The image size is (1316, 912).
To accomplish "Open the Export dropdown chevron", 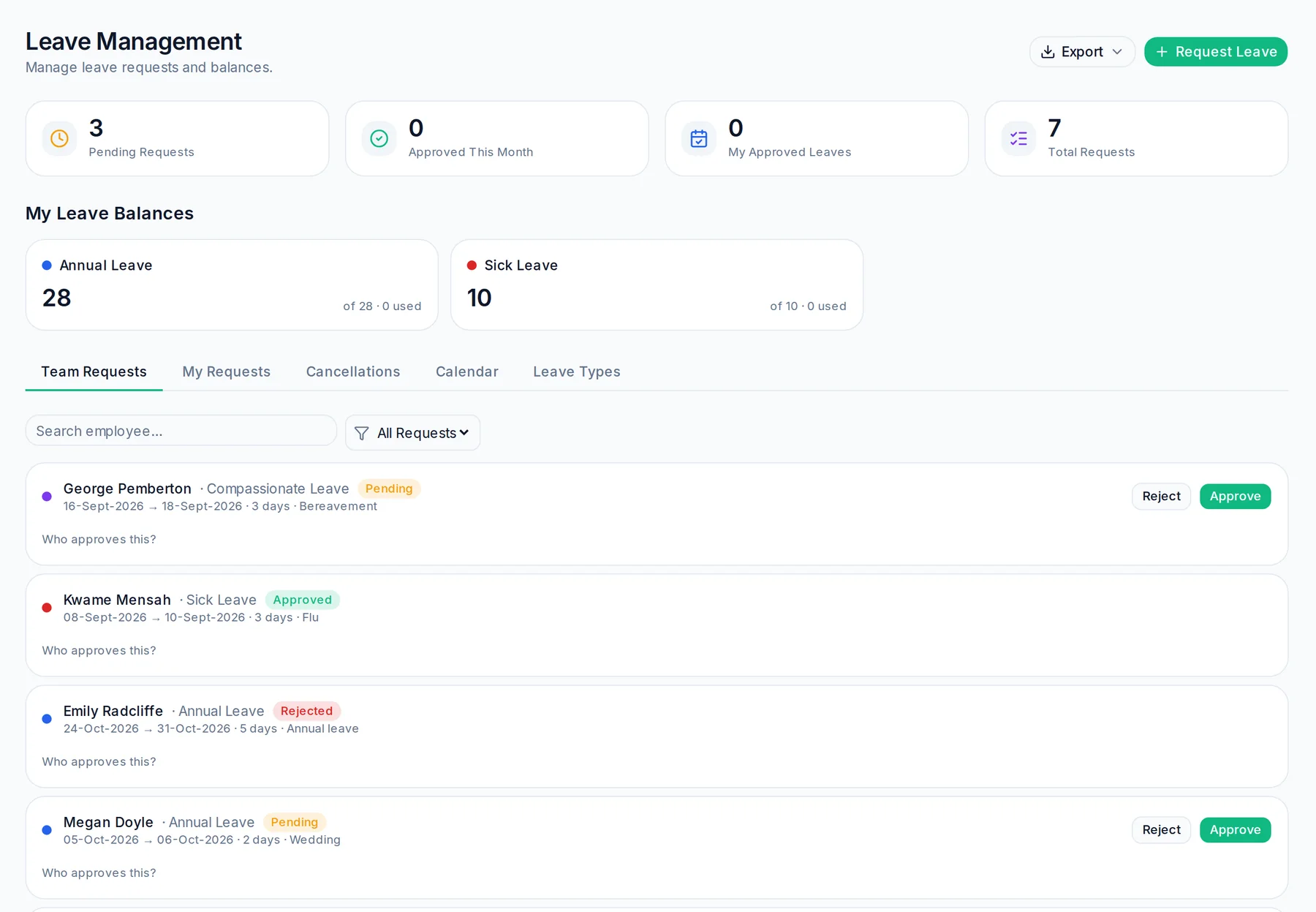I will click(x=1116, y=52).
